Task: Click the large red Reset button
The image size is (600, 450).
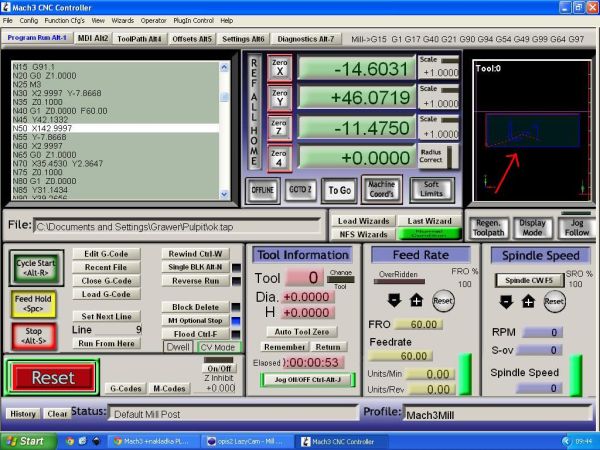Action: (x=52, y=378)
